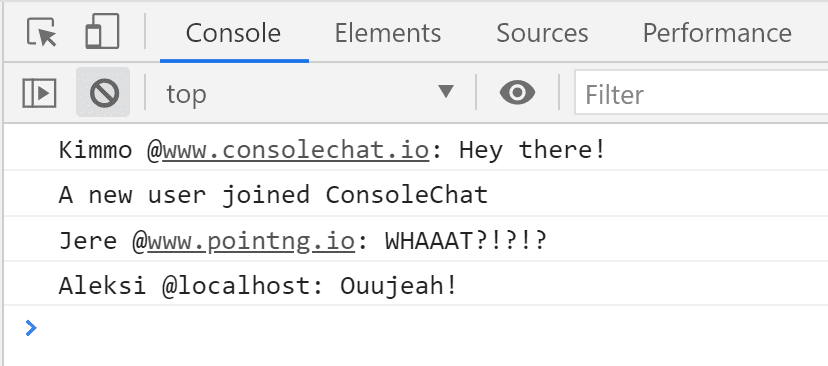Follow the www.pointng.io link
The height and width of the screenshot is (366, 828).
pyautogui.click(x=251, y=241)
